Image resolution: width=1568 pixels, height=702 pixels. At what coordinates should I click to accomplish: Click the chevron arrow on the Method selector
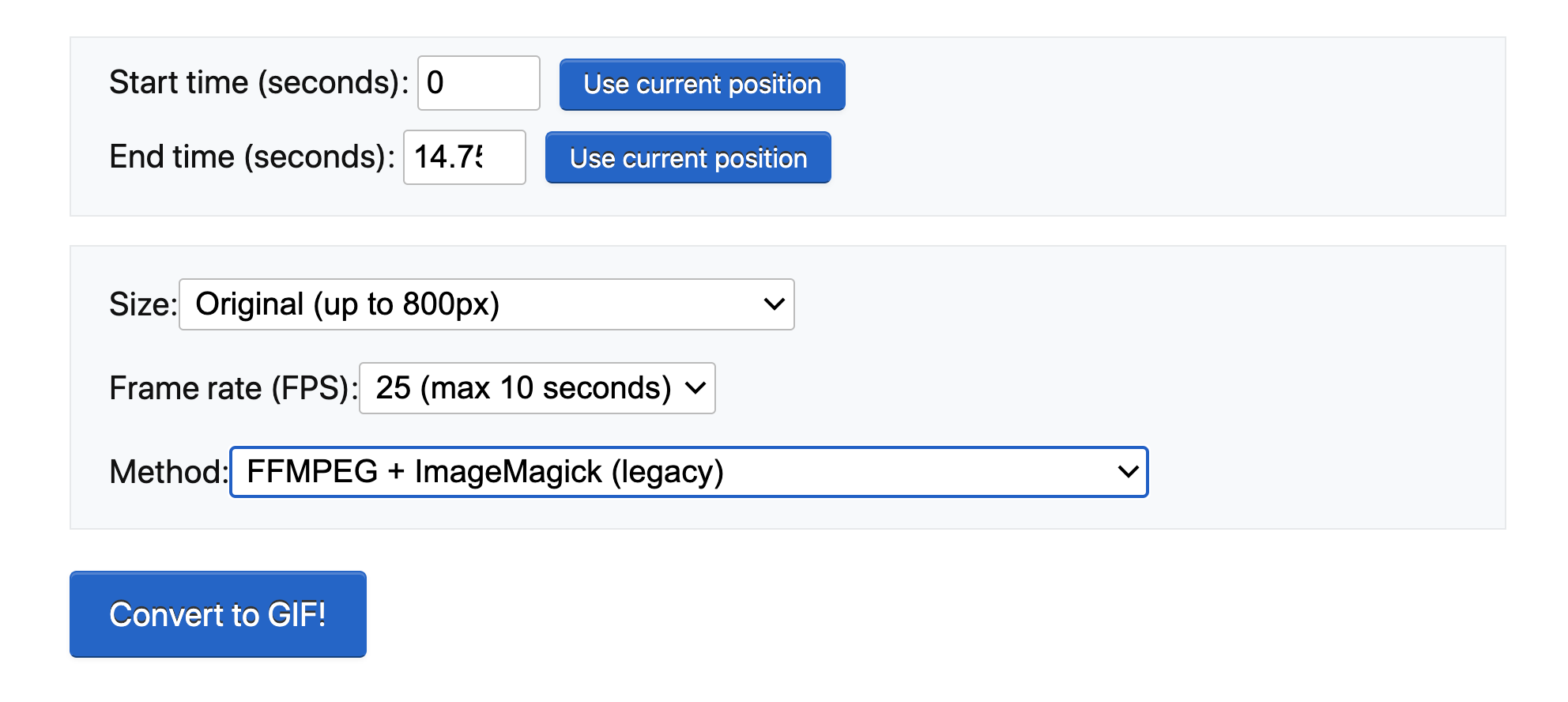pyautogui.click(x=1128, y=472)
